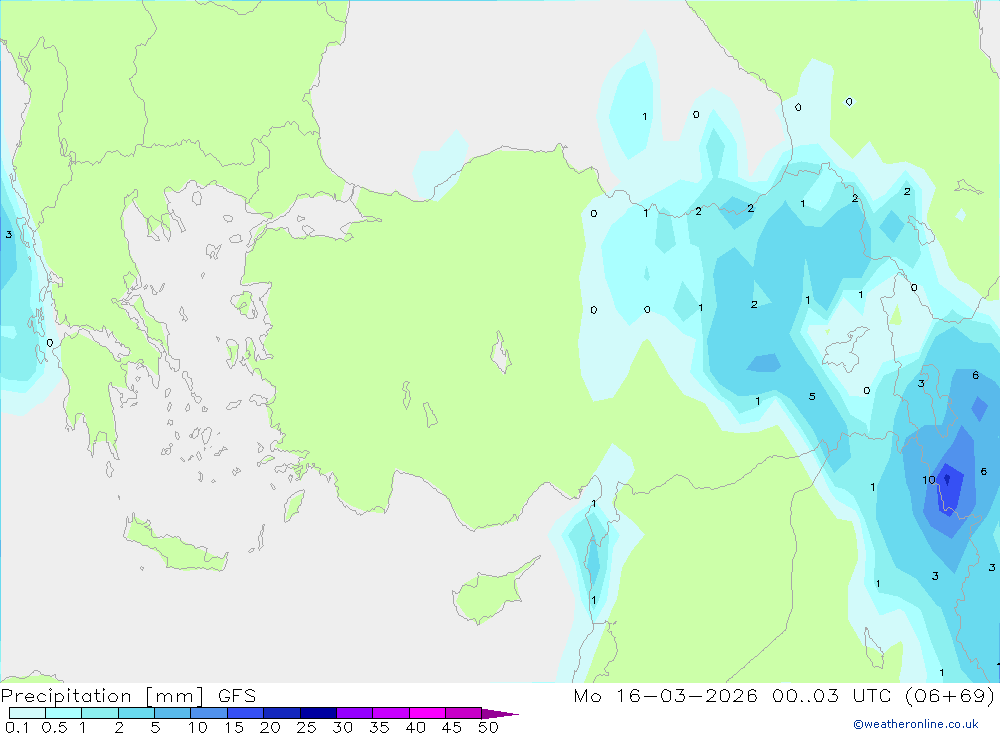Click the 'GFS' model label

coord(237,695)
